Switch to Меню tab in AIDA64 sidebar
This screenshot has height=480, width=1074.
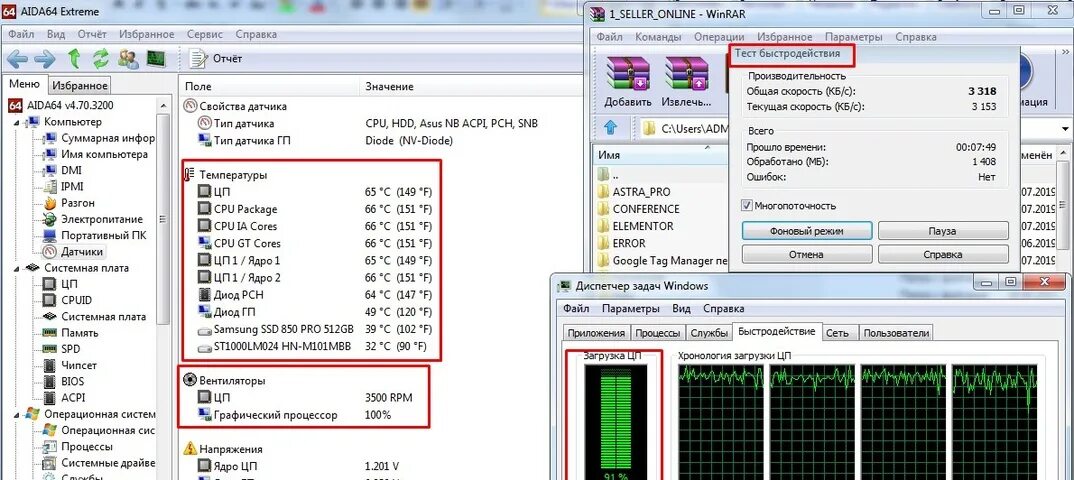(x=24, y=84)
